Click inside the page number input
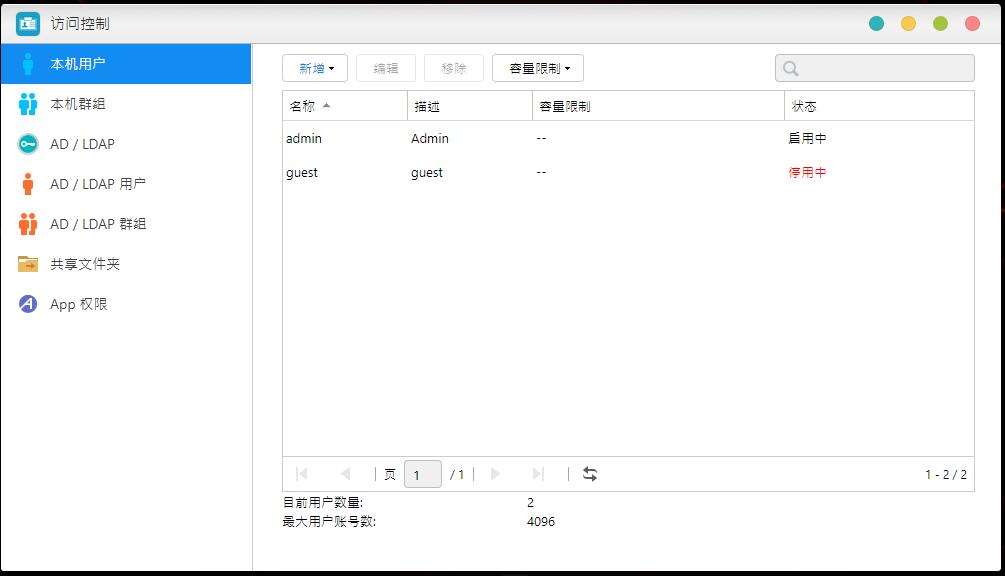 421,473
